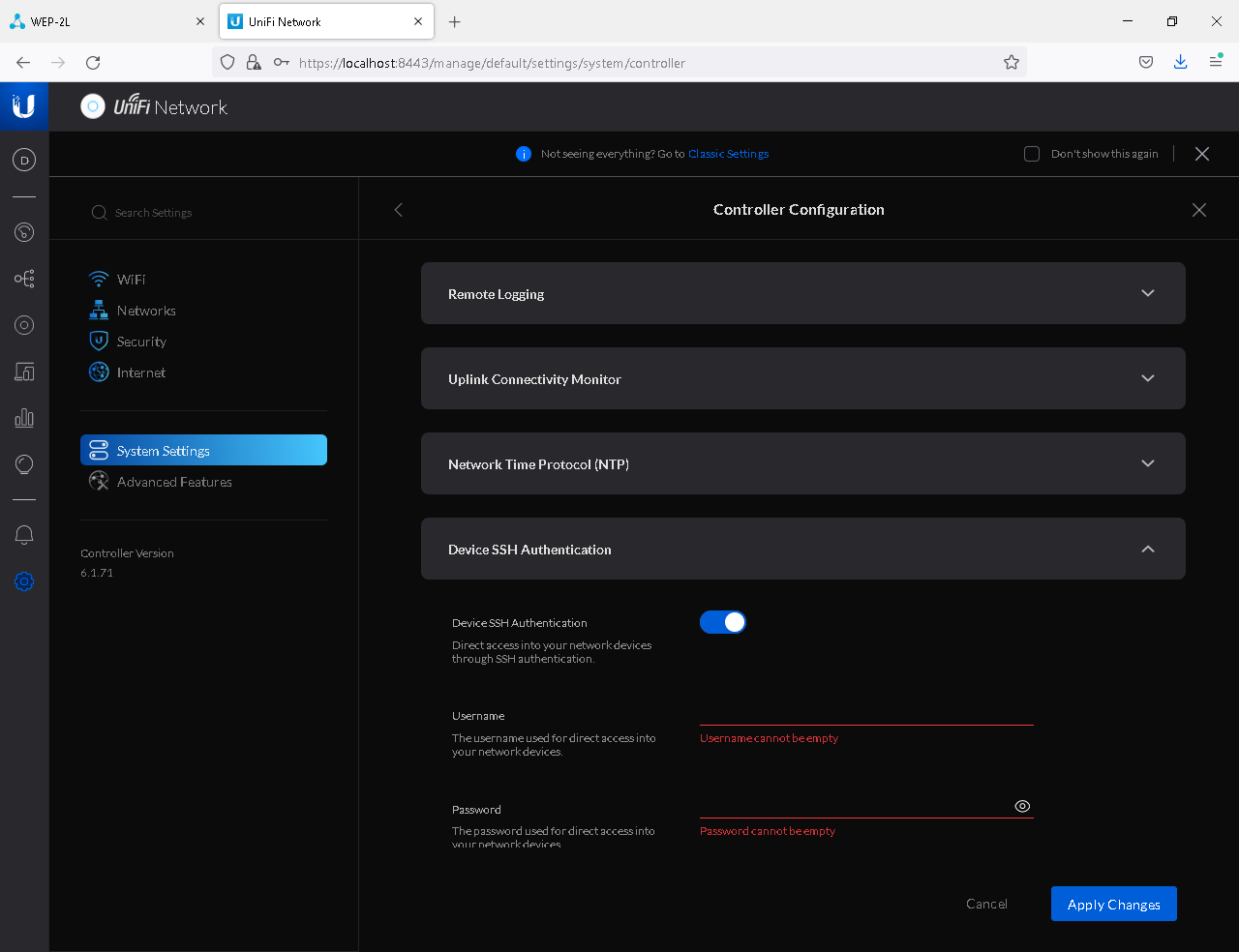Screen dimensions: 1239x952
Task: Click the Controller Configuration heading
Action: click(x=799, y=210)
